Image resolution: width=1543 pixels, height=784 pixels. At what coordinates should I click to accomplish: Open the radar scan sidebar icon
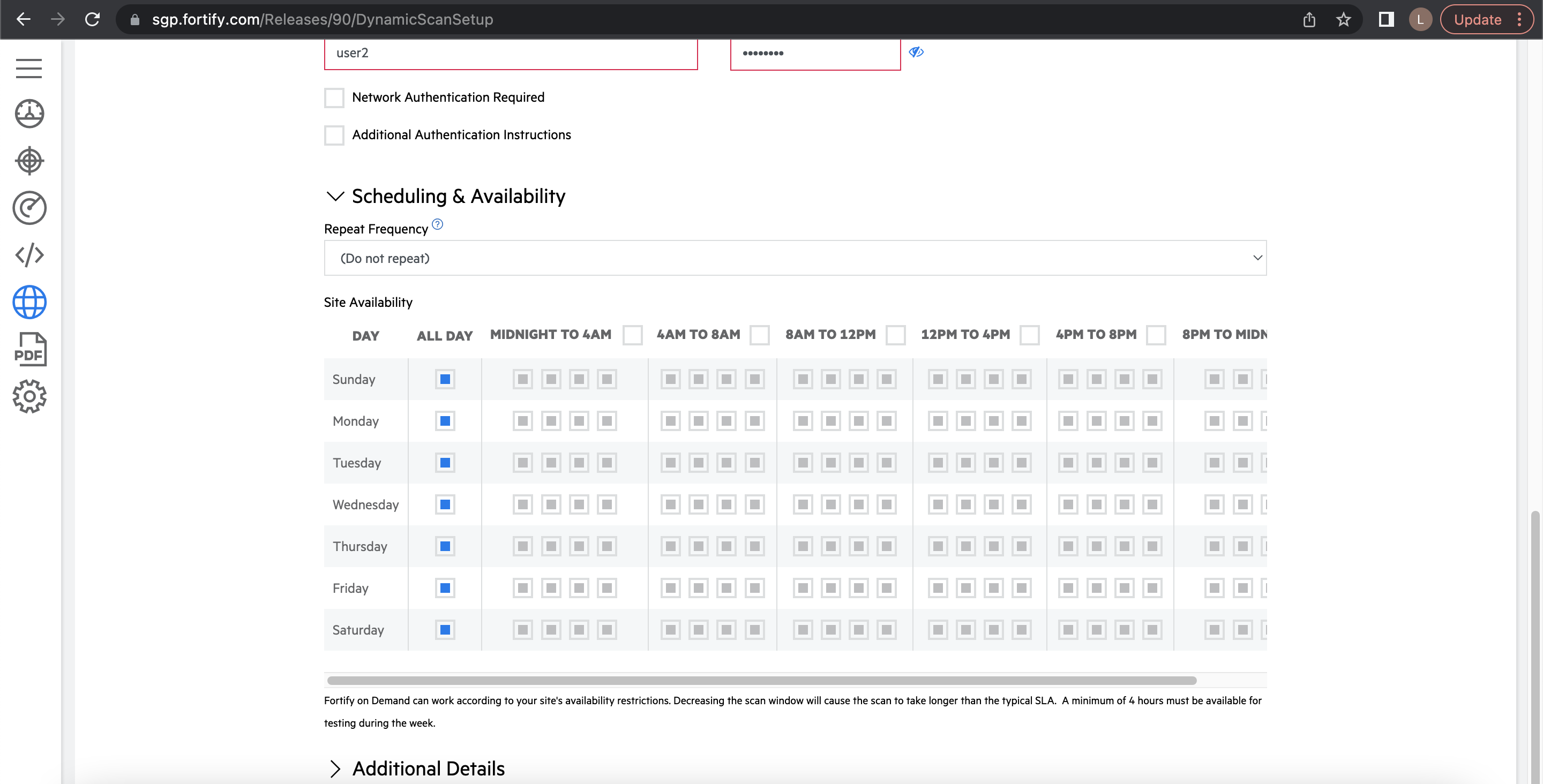tap(29, 208)
